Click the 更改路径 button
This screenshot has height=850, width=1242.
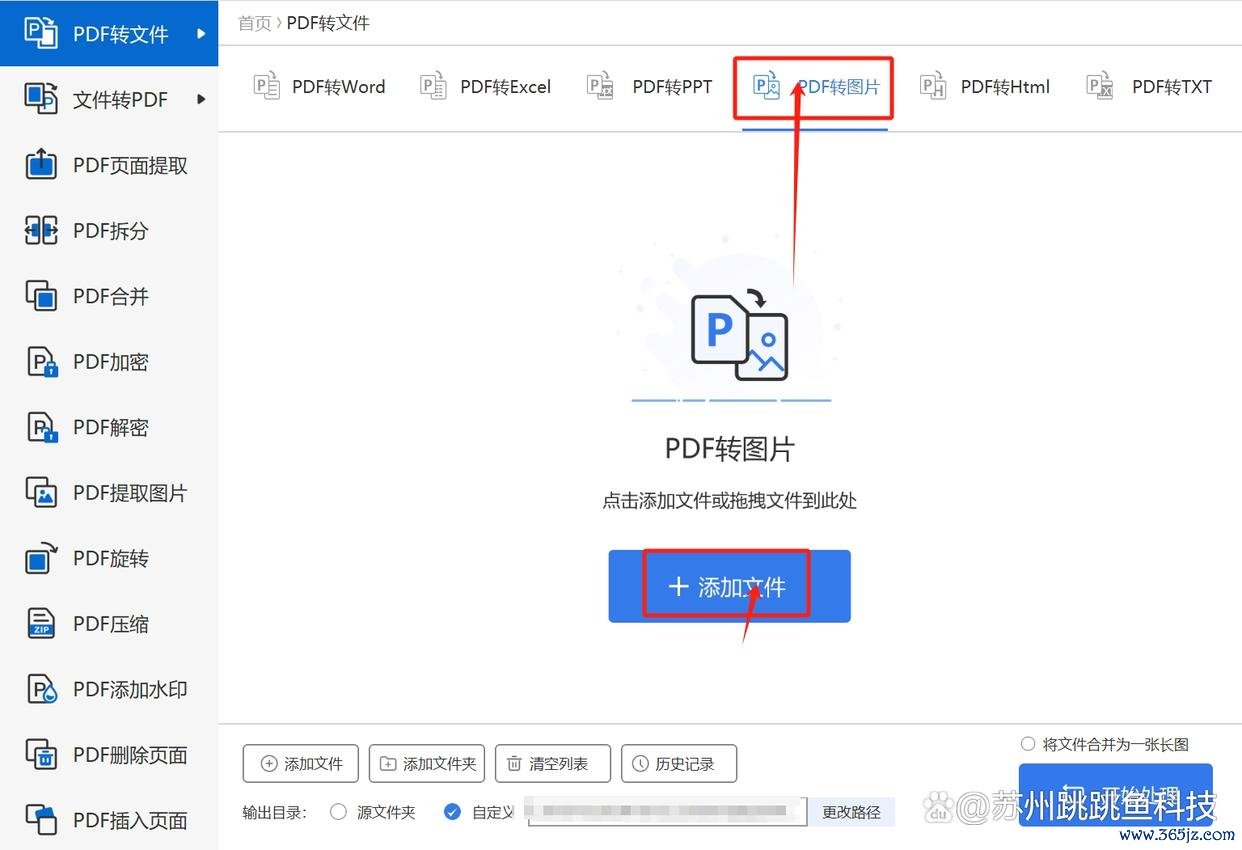coord(851,812)
